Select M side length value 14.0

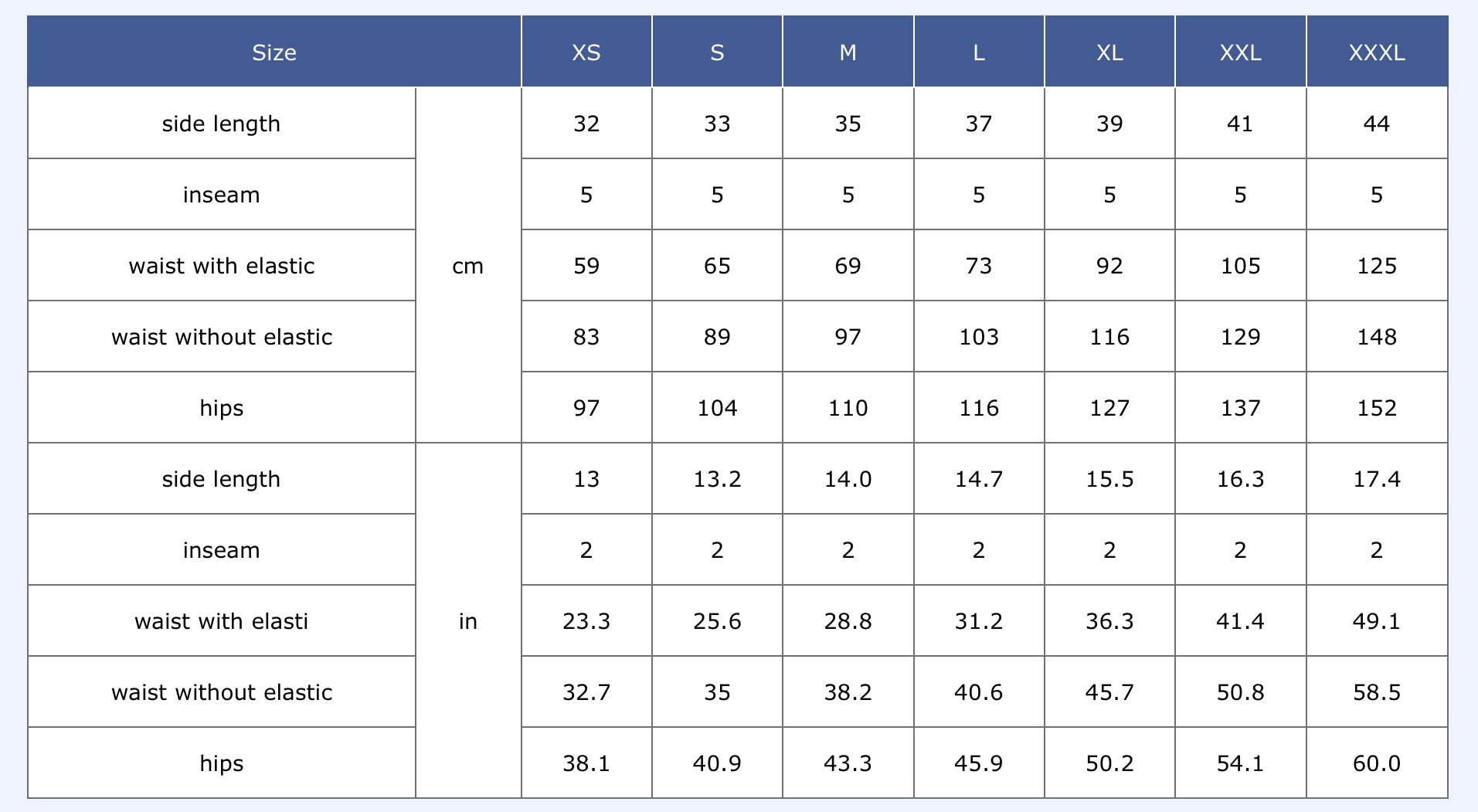[848, 479]
